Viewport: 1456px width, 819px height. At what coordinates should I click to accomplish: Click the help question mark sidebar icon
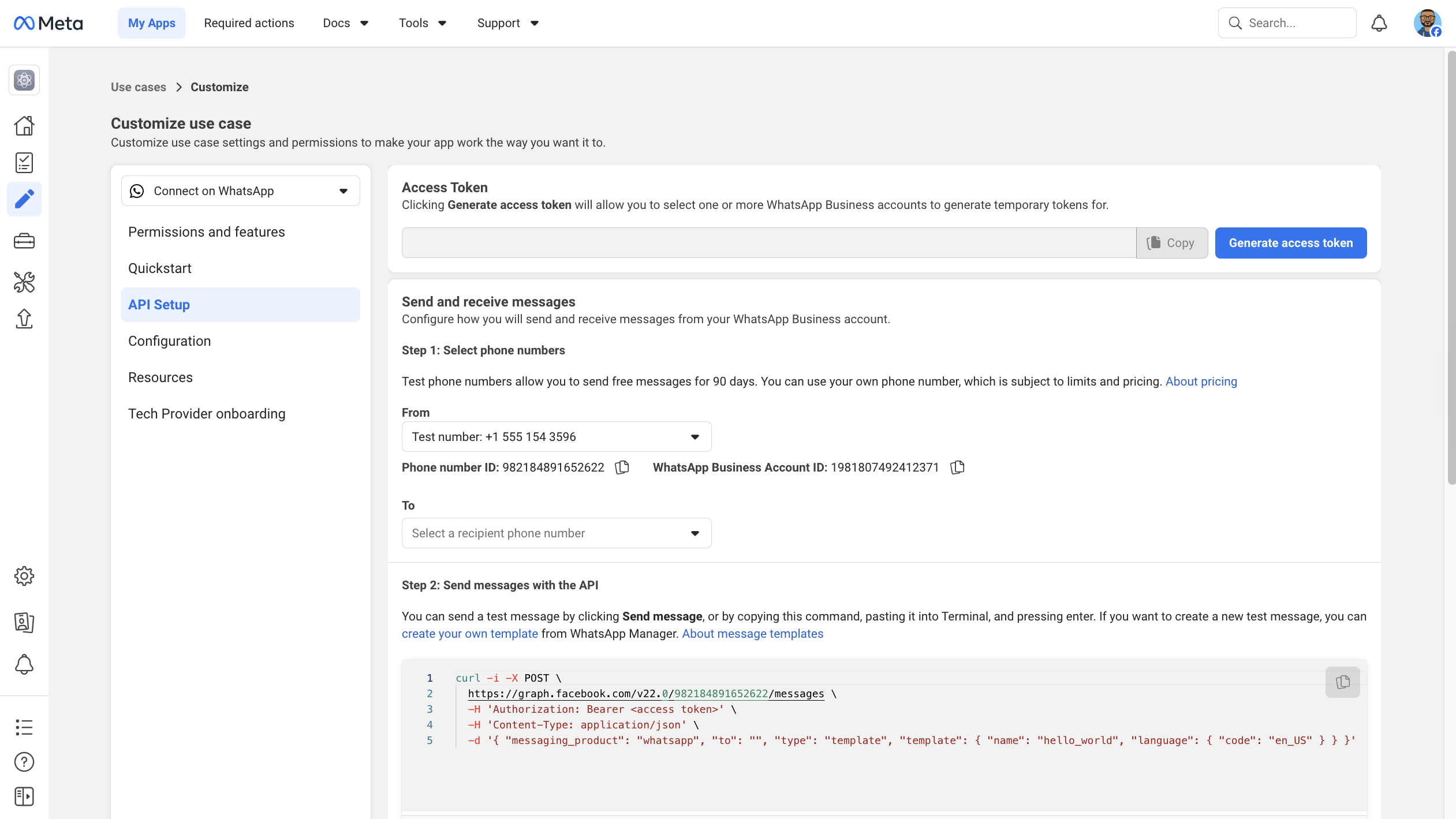click(24, 762)
